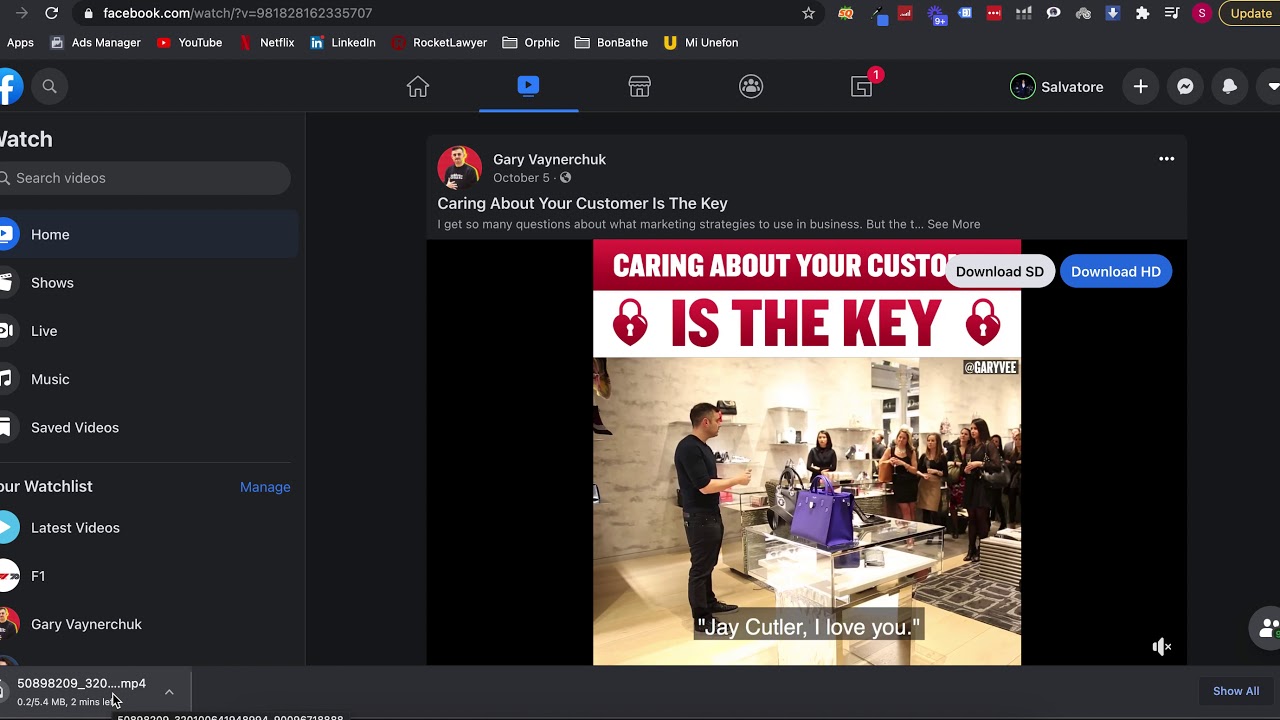Open the Ads Manager bookmark

95,43
